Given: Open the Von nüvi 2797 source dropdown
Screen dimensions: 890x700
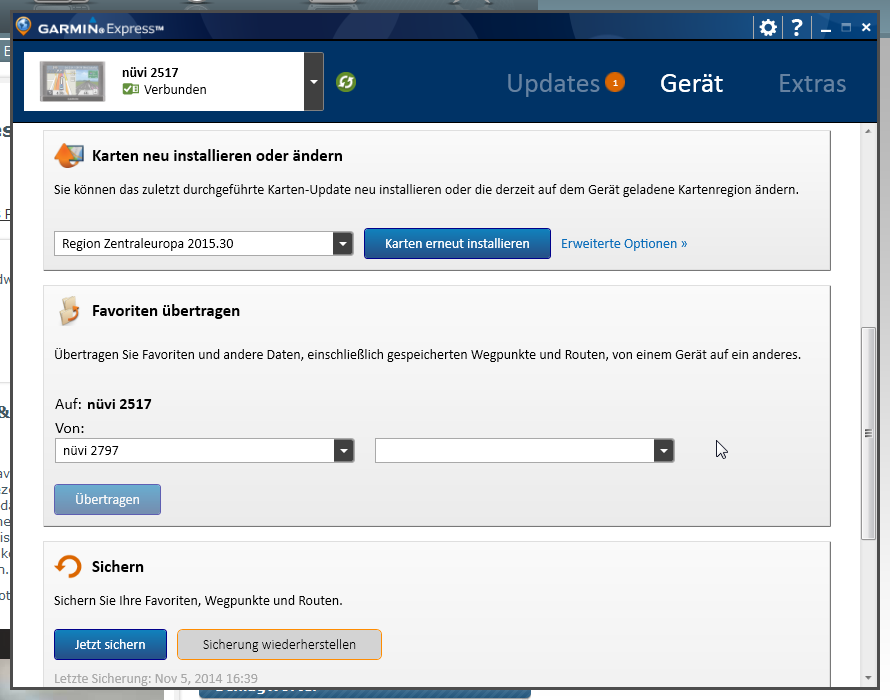Looking at the screenshot, I should tap(344, 451).
